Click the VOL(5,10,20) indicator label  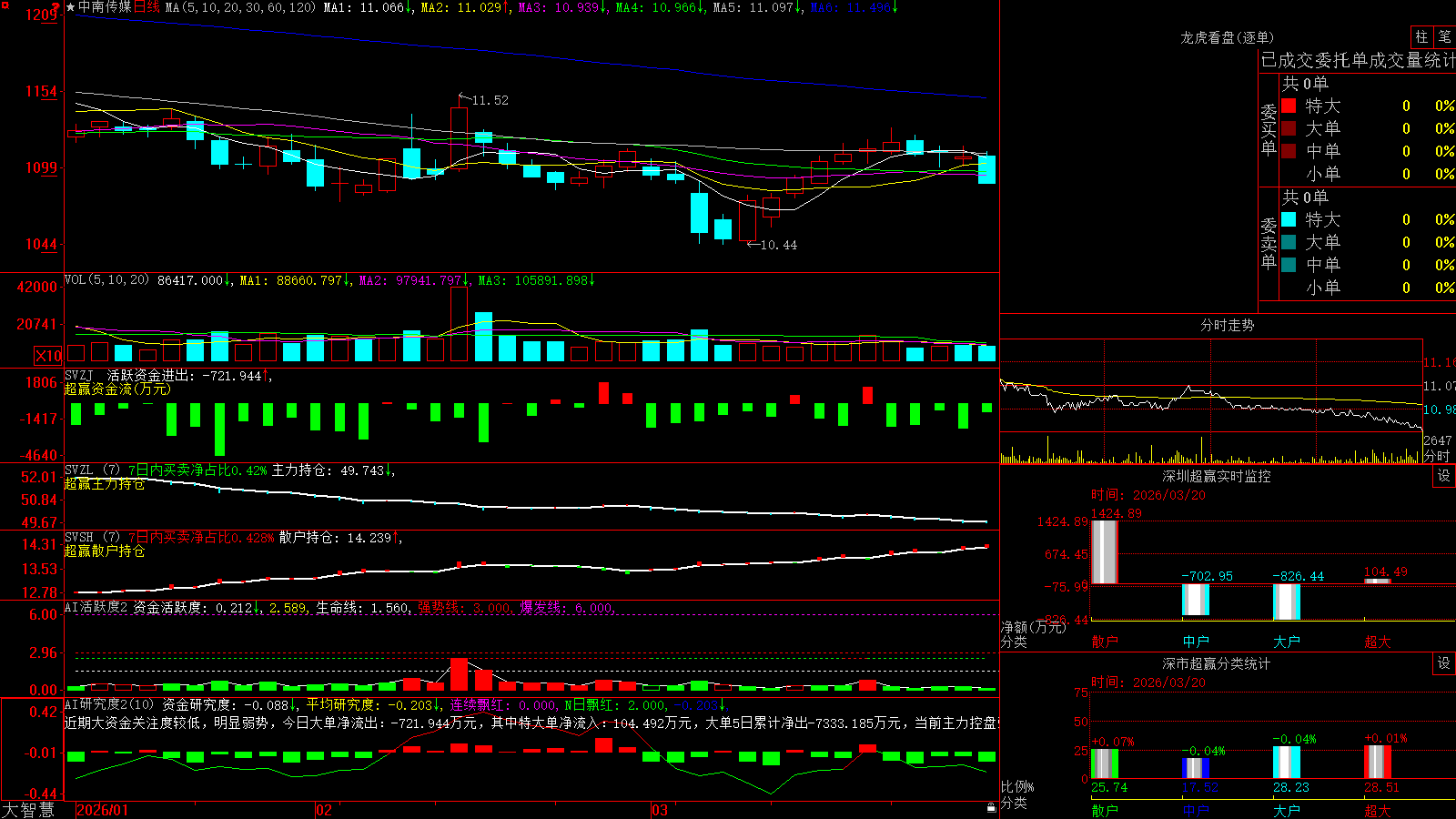pos(106,280)
